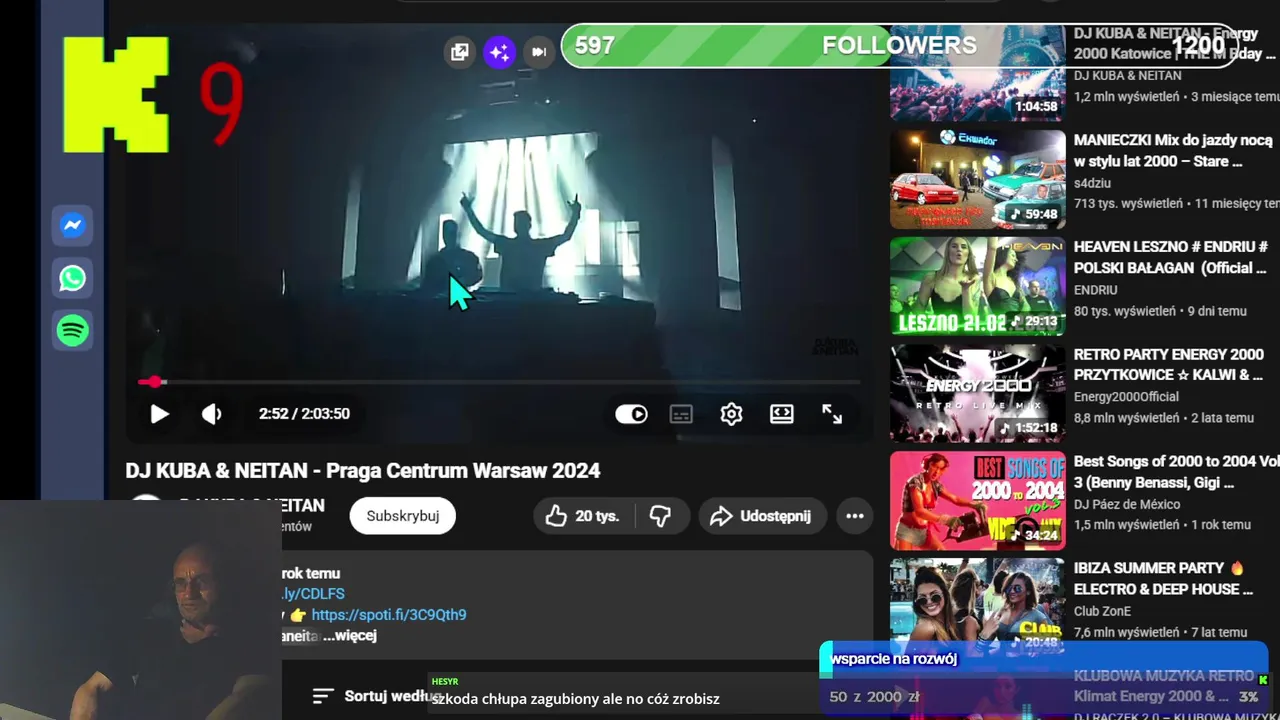Viewport: 1280px width, 720px height.
Task: Click the wsparcie na rozwój donation goal widget
Action: click(1043, 678)
